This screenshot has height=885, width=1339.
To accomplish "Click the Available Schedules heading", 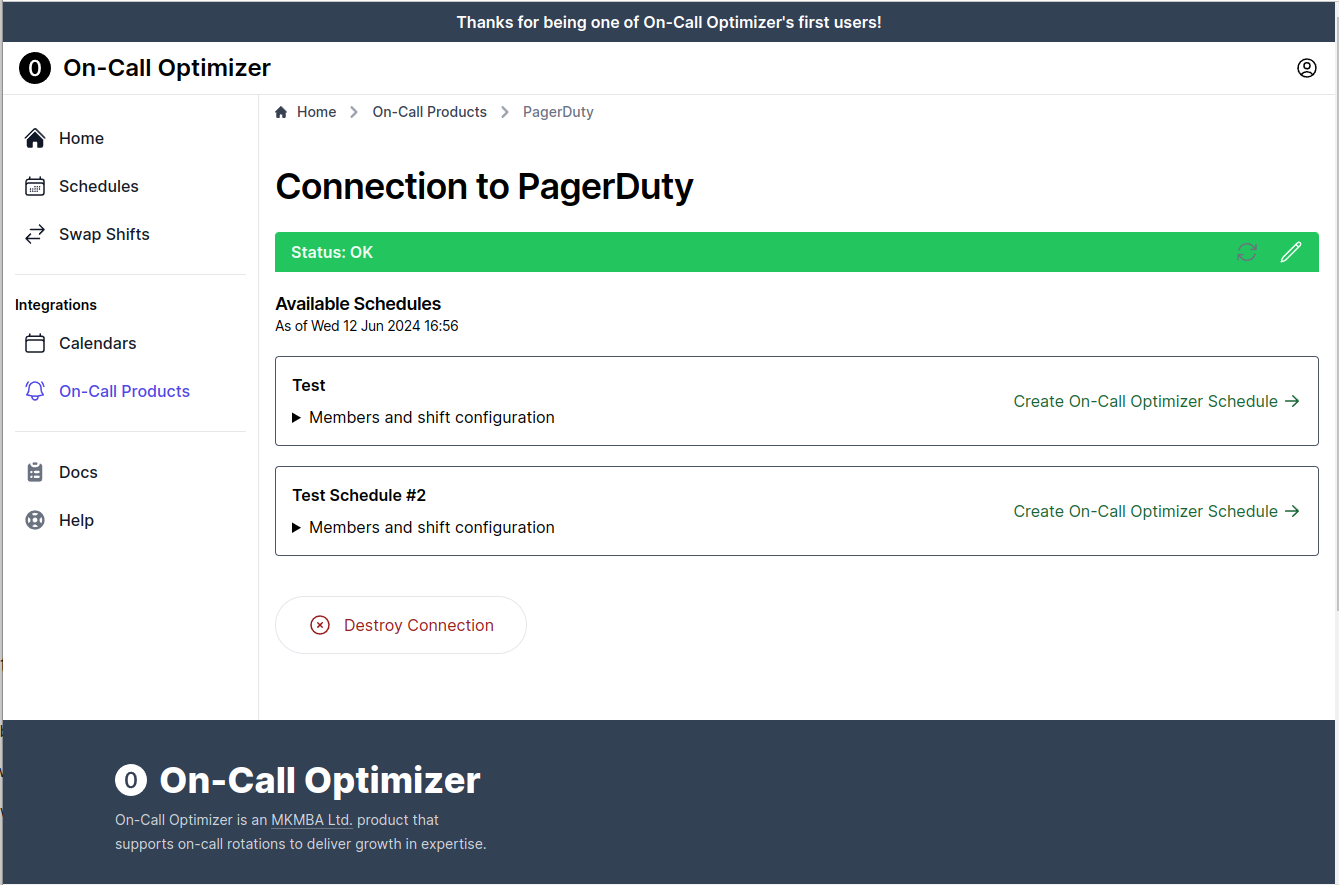I will click(x=358, y=303).
